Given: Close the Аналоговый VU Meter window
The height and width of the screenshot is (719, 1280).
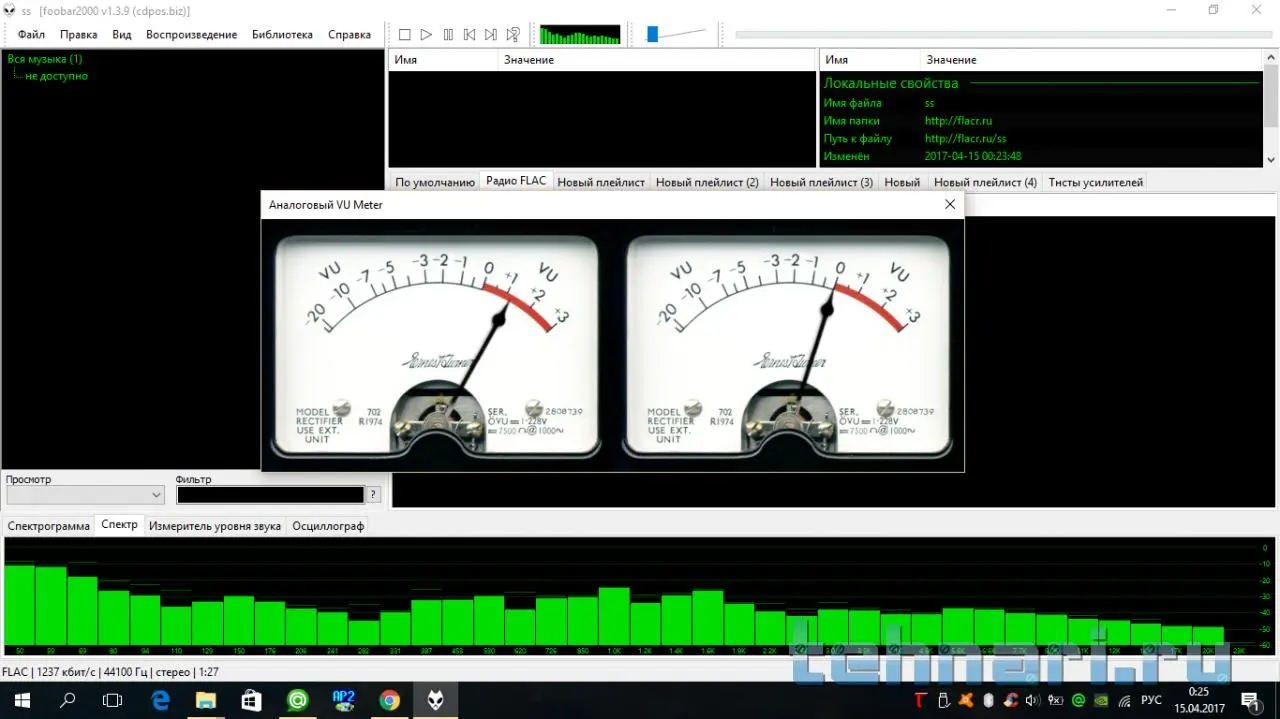Looking at the screenshot, I should (x=950, y=204).
